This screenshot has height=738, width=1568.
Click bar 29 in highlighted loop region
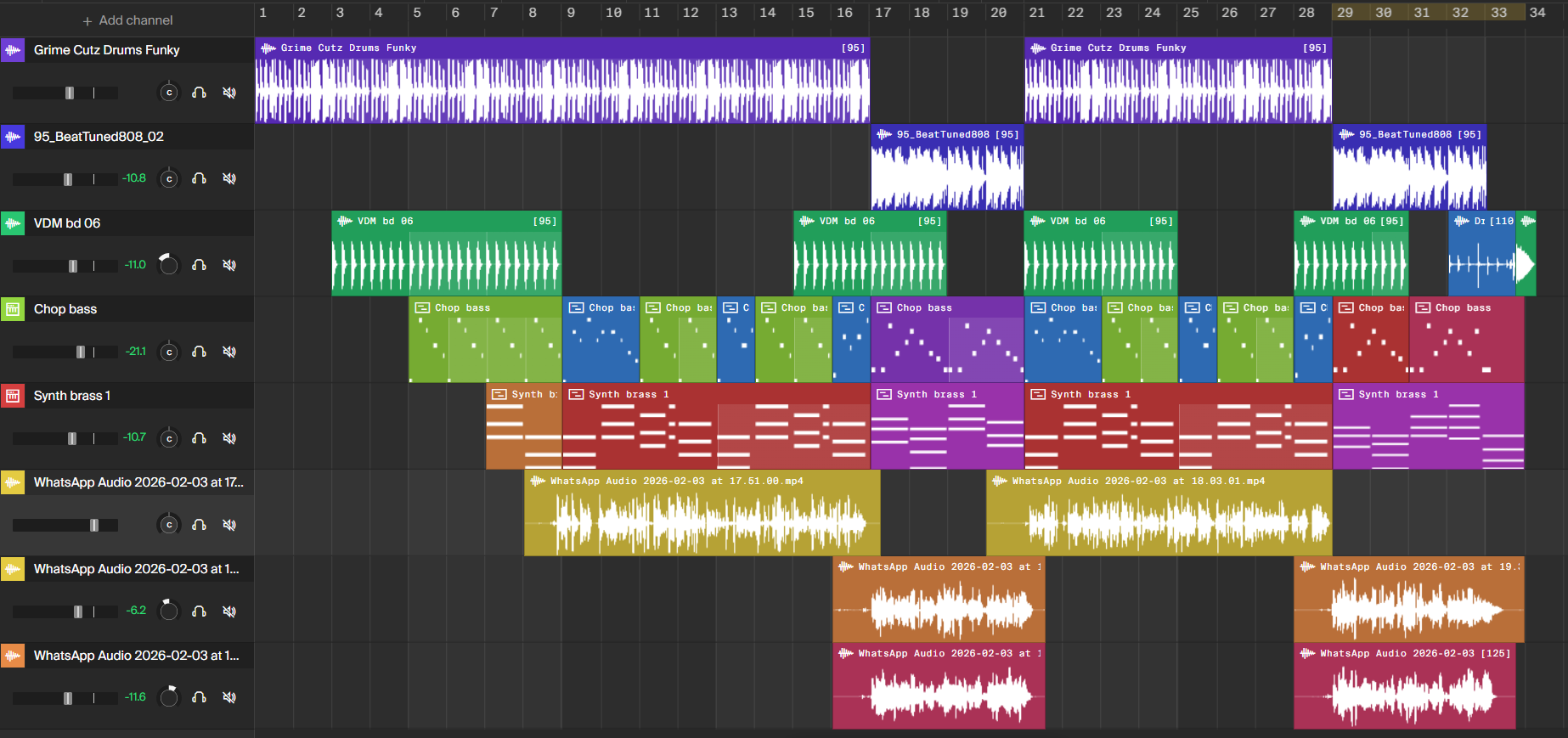pyautogui.click(x=1345, y=13)
